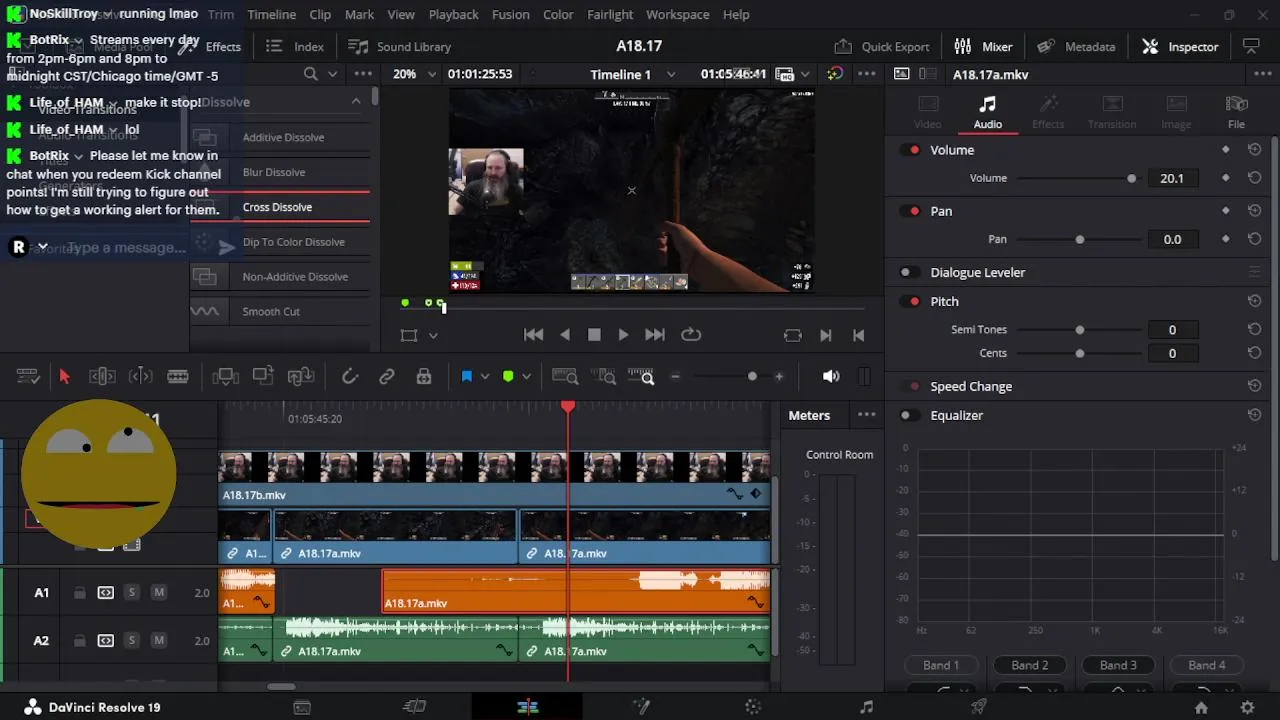This screenshot has height=720, width=1280.
Task: Open Meters panel options menu
Action: (x=866, y=415)
